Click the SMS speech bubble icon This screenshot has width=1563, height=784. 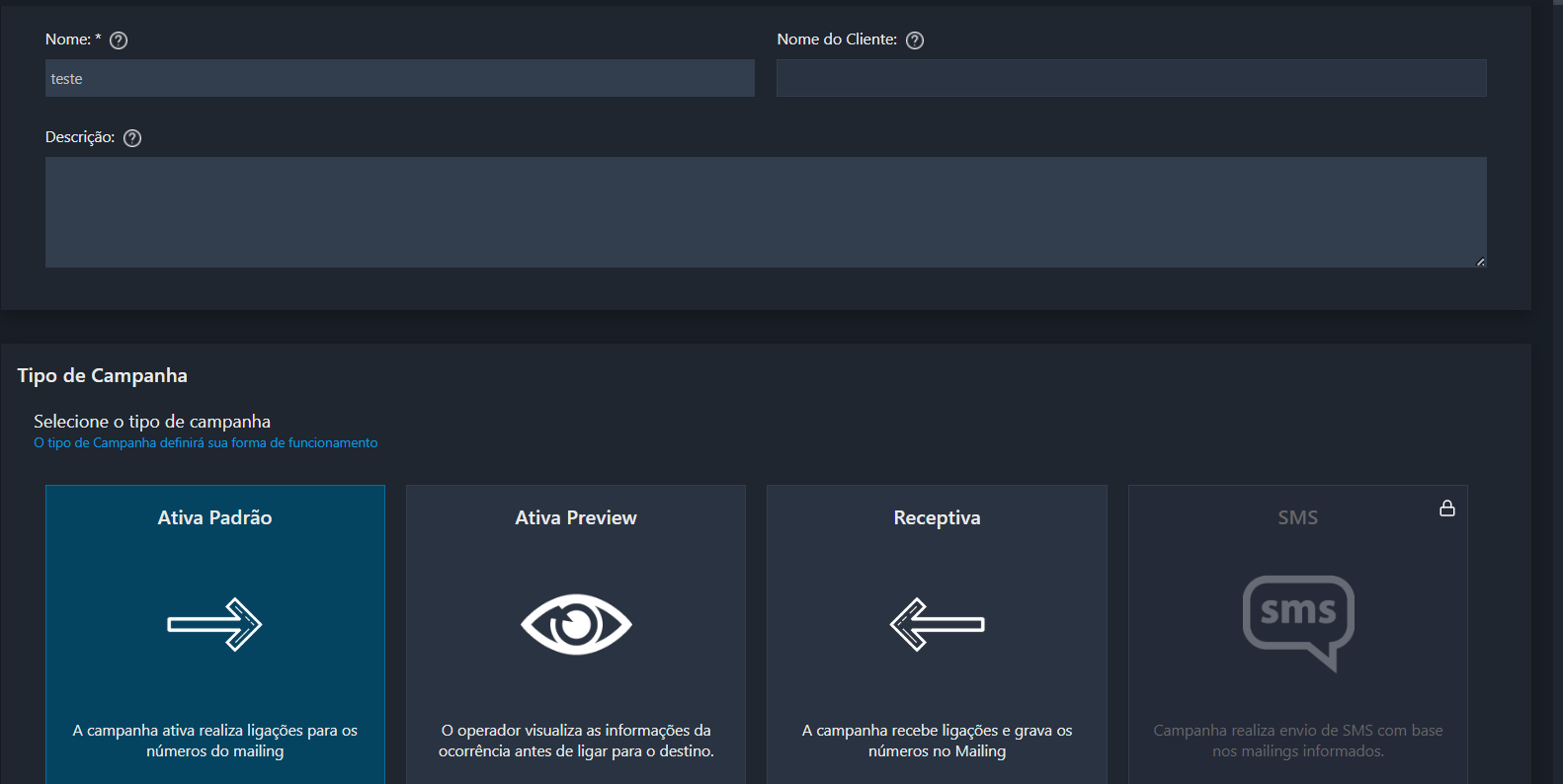(1297, 621)
